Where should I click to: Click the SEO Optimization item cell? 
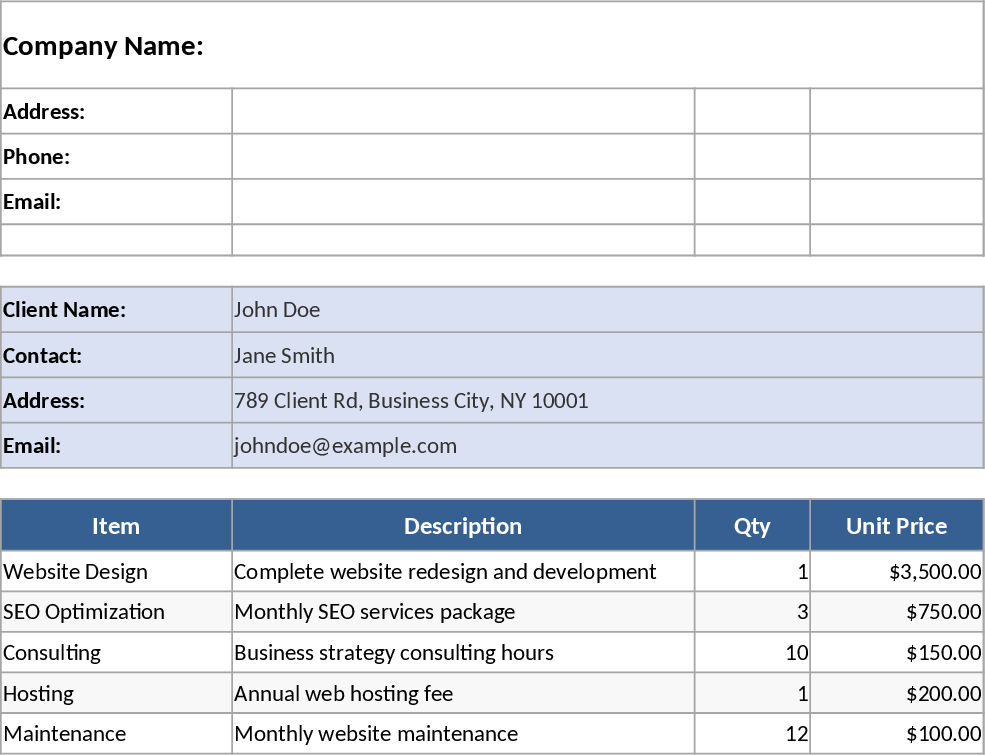(116, 612)
